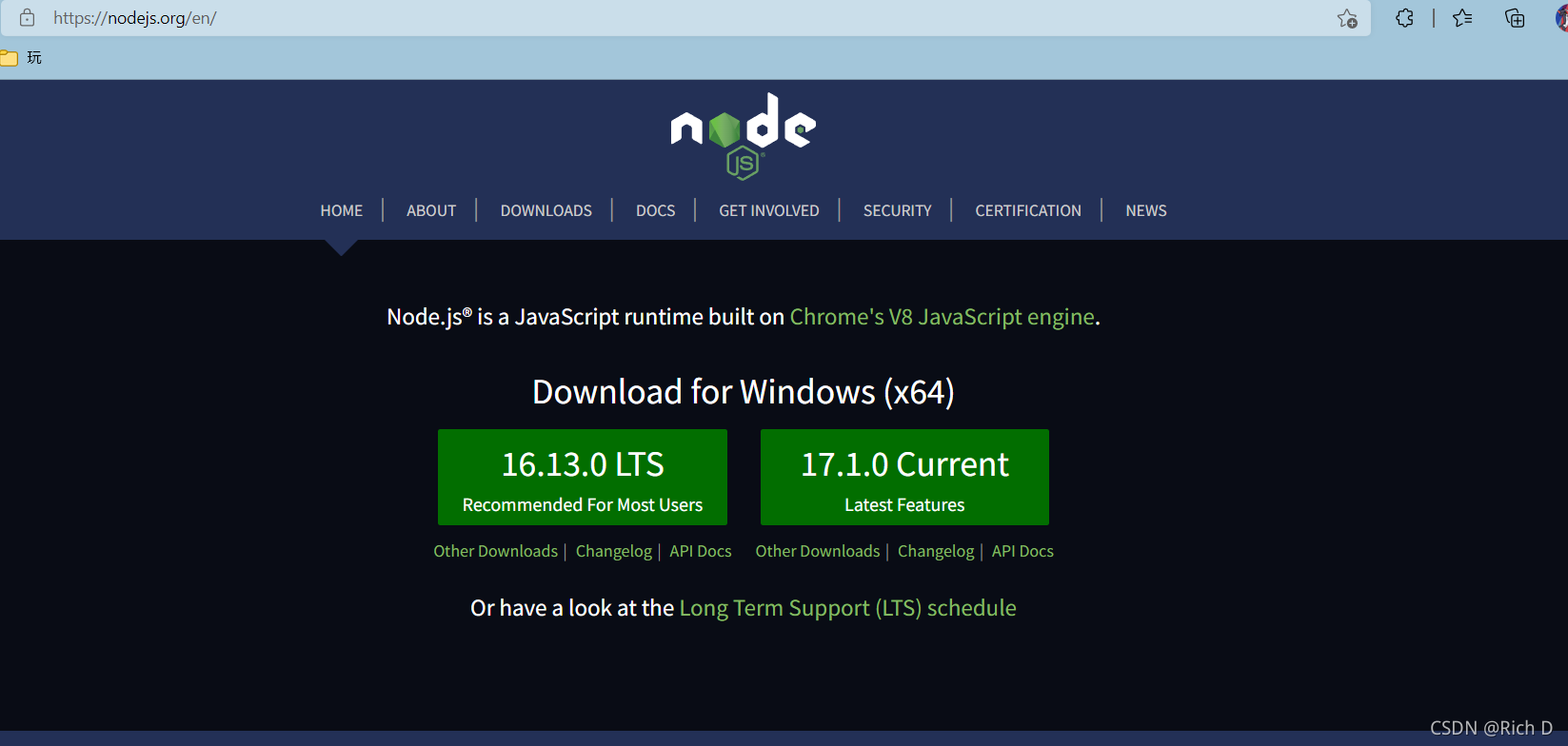Viewport: 1568px width, 746px height.
Task: Click the Node.js logo
Action: (x=743, y=136)
